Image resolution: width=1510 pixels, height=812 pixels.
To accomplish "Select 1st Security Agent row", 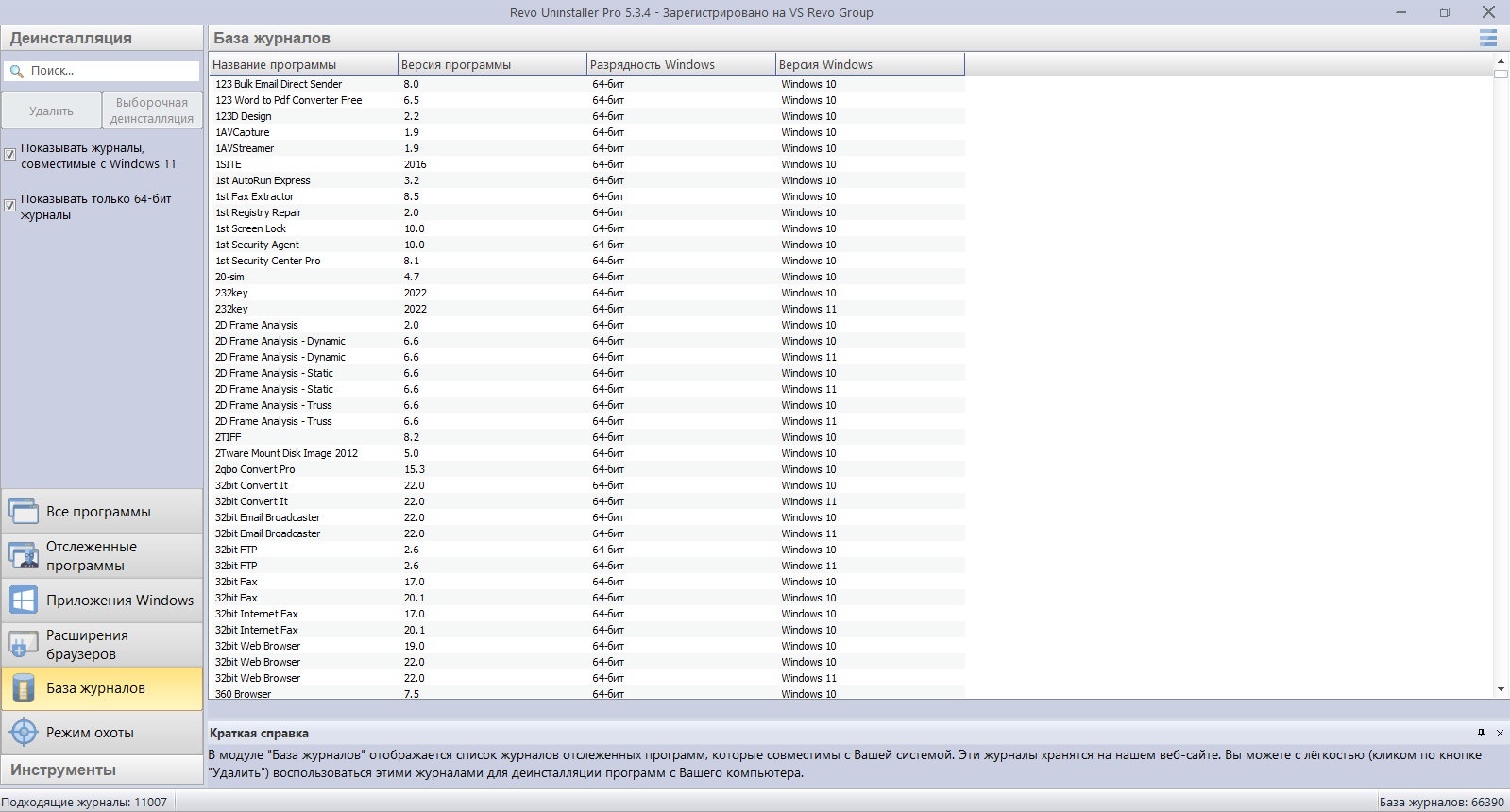I will coord(586,245).
